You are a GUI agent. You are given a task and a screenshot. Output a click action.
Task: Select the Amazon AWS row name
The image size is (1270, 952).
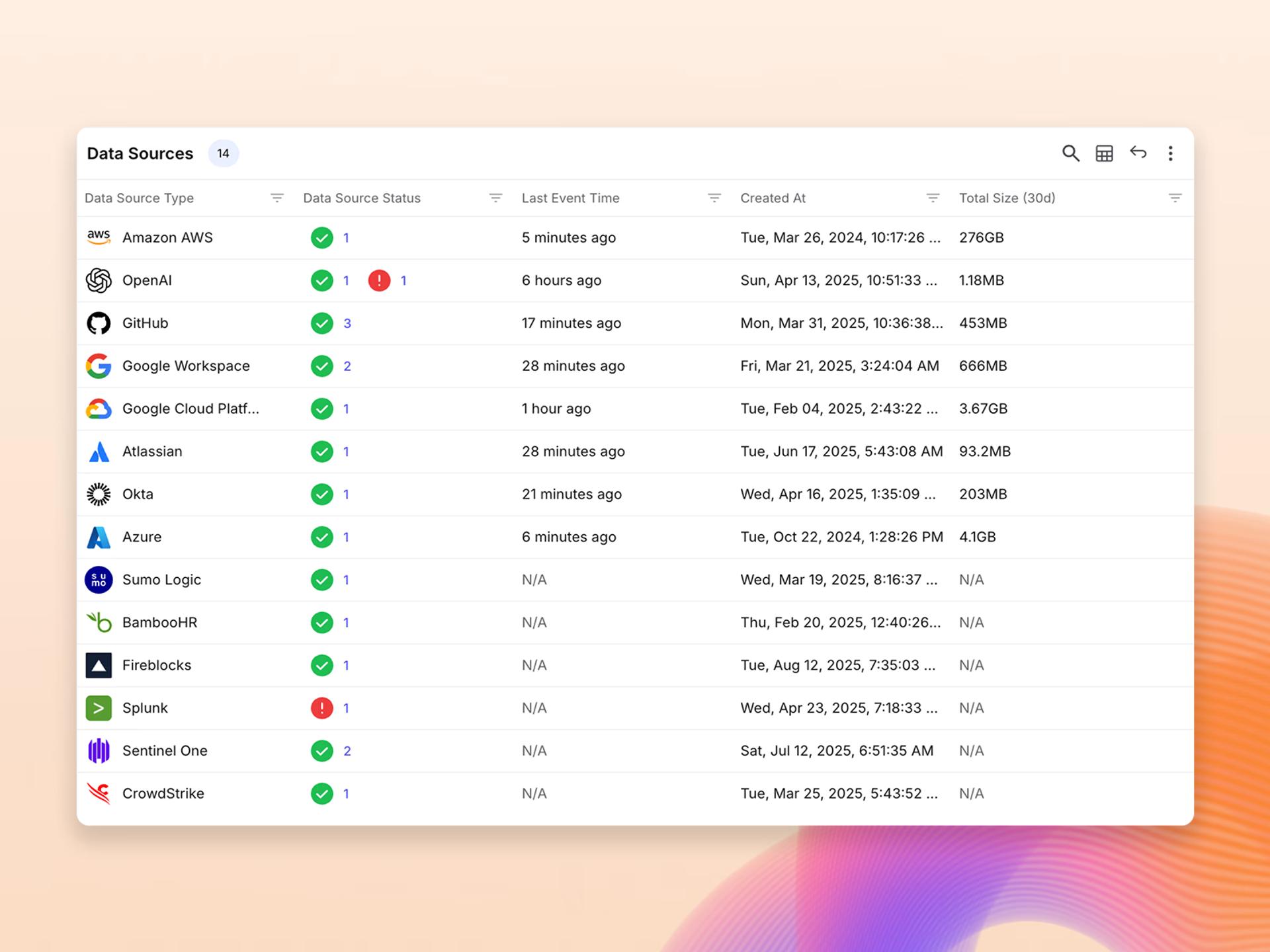click(x=167, y=237)
